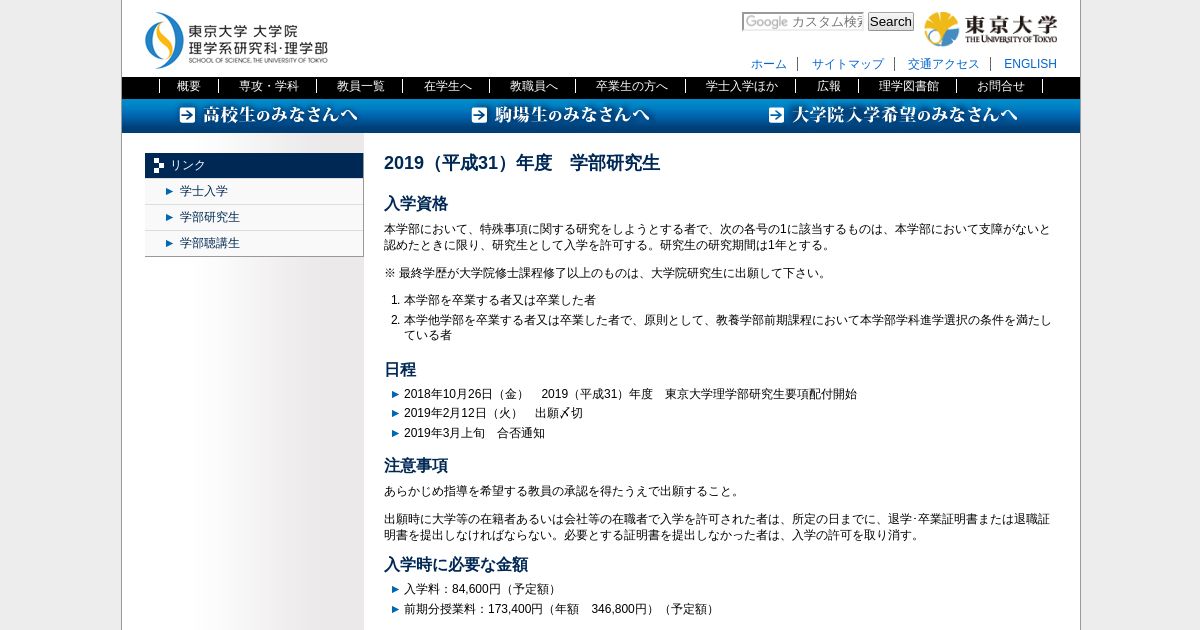Open the 在学生へ menu
The width and height of the screenshot is (1200, 630).
448,86
